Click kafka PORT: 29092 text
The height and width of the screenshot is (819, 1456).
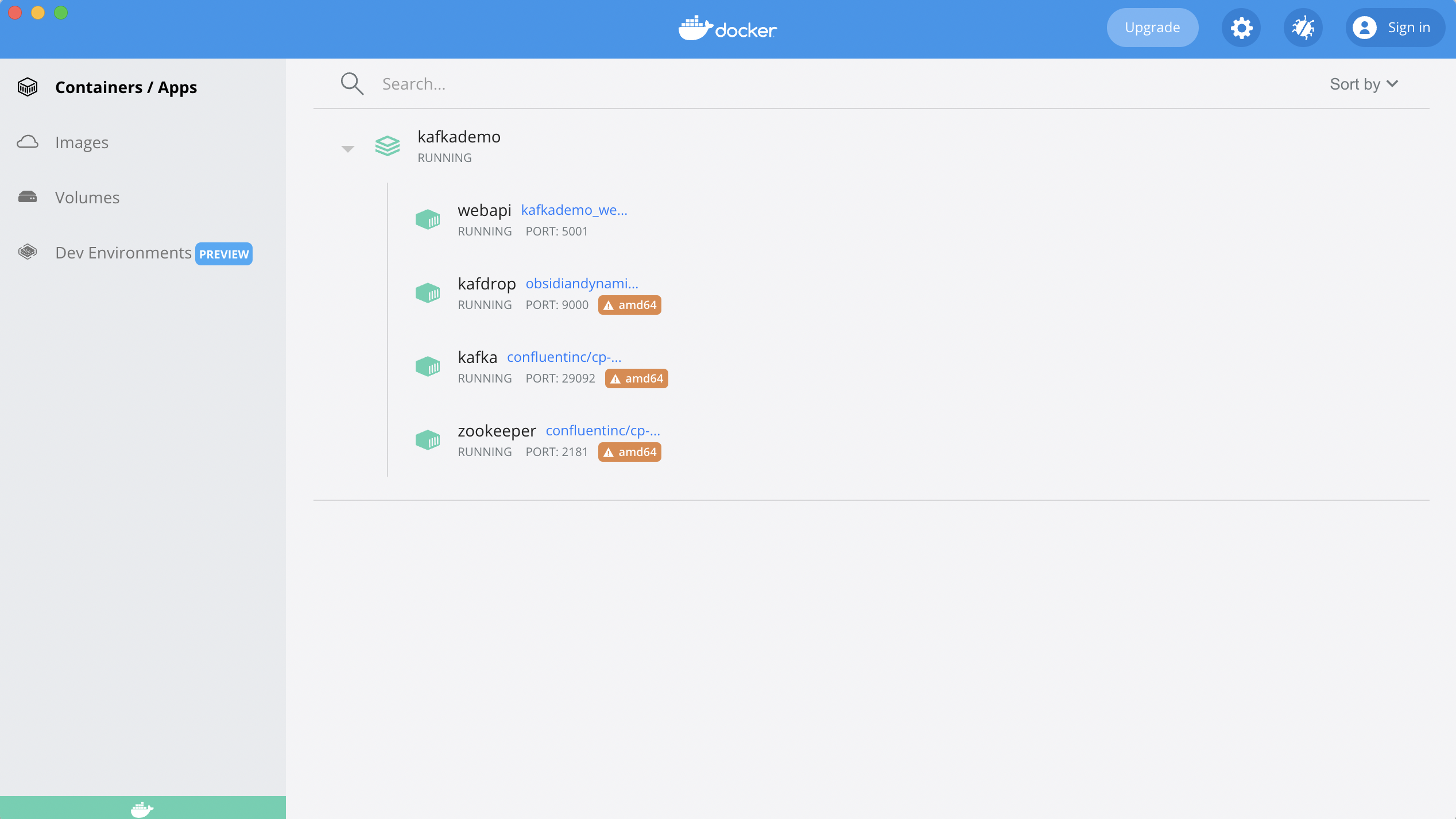tap(560, 378)
